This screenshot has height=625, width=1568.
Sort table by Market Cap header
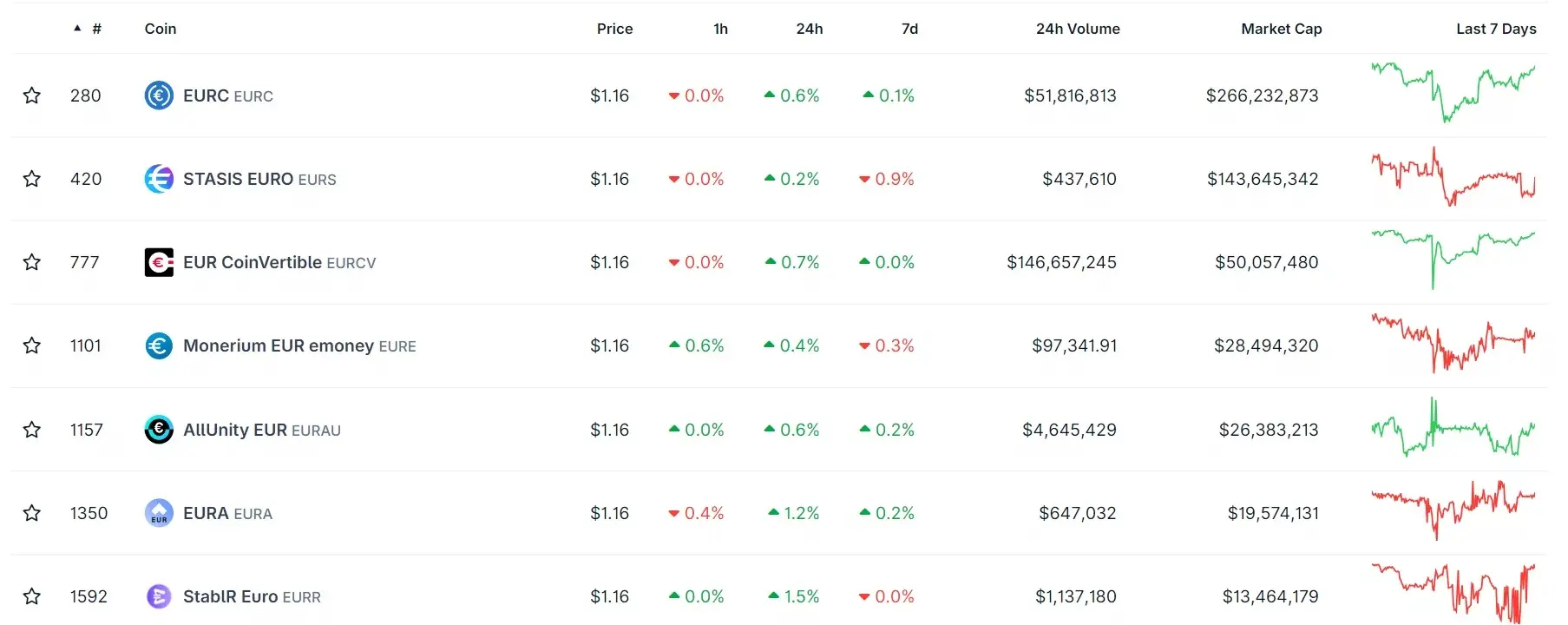1281,29
